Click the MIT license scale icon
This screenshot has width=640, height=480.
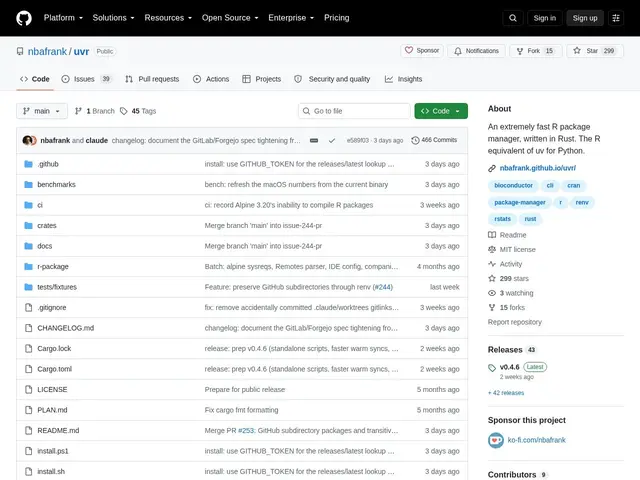point(492,249)
